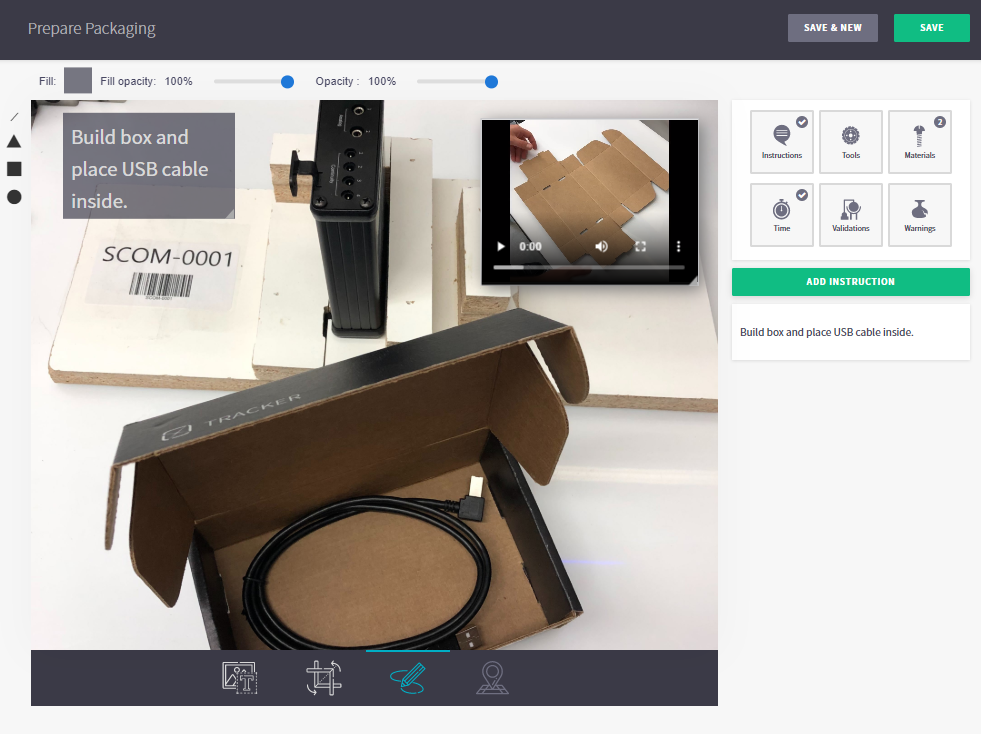Play the box-folding instruction video

[500, 246]
